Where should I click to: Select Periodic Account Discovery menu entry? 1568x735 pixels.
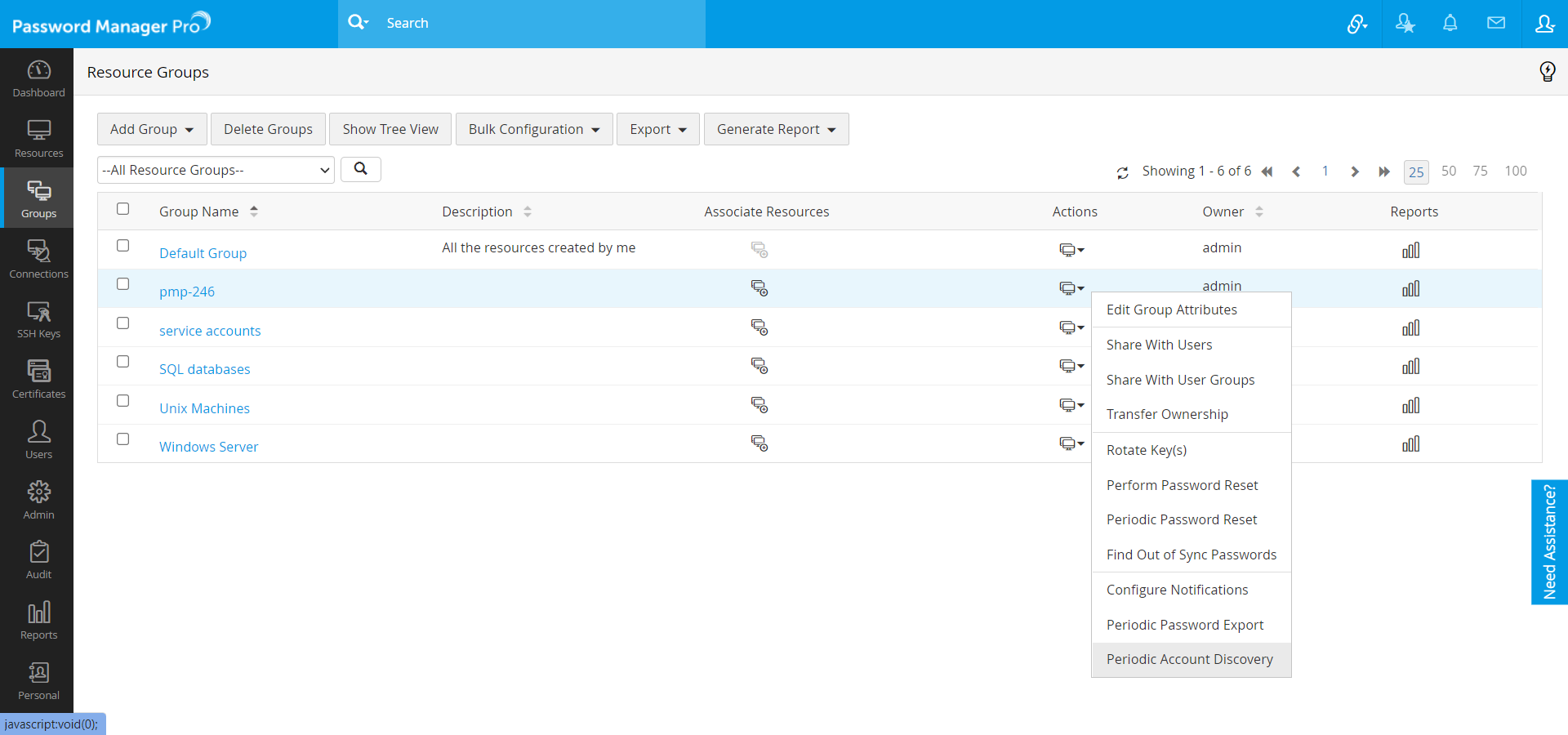click(1189, 659)
